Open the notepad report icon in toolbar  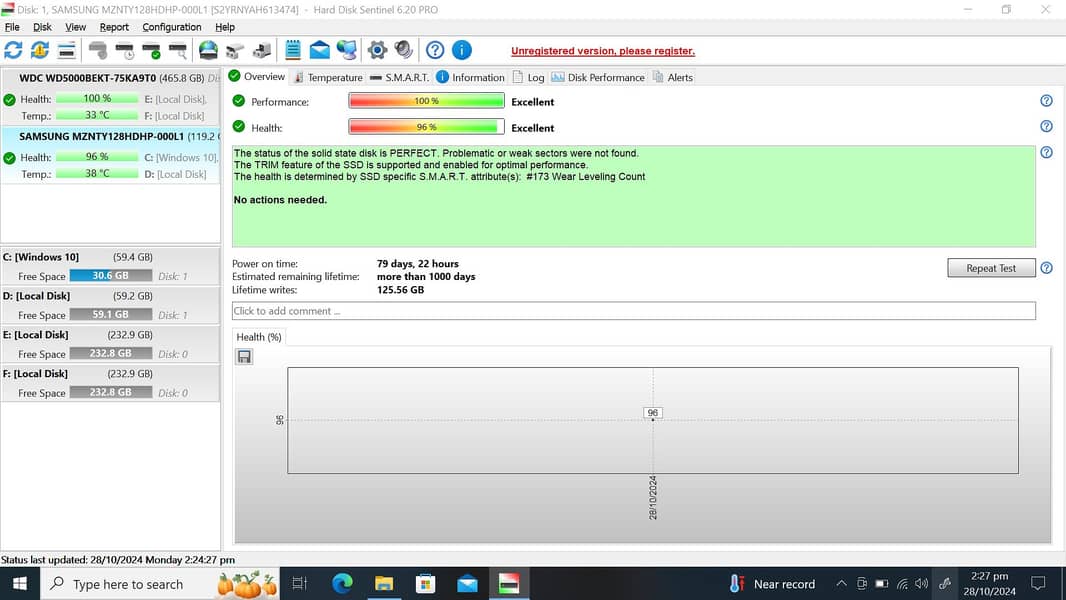click(x=293, y=50)
